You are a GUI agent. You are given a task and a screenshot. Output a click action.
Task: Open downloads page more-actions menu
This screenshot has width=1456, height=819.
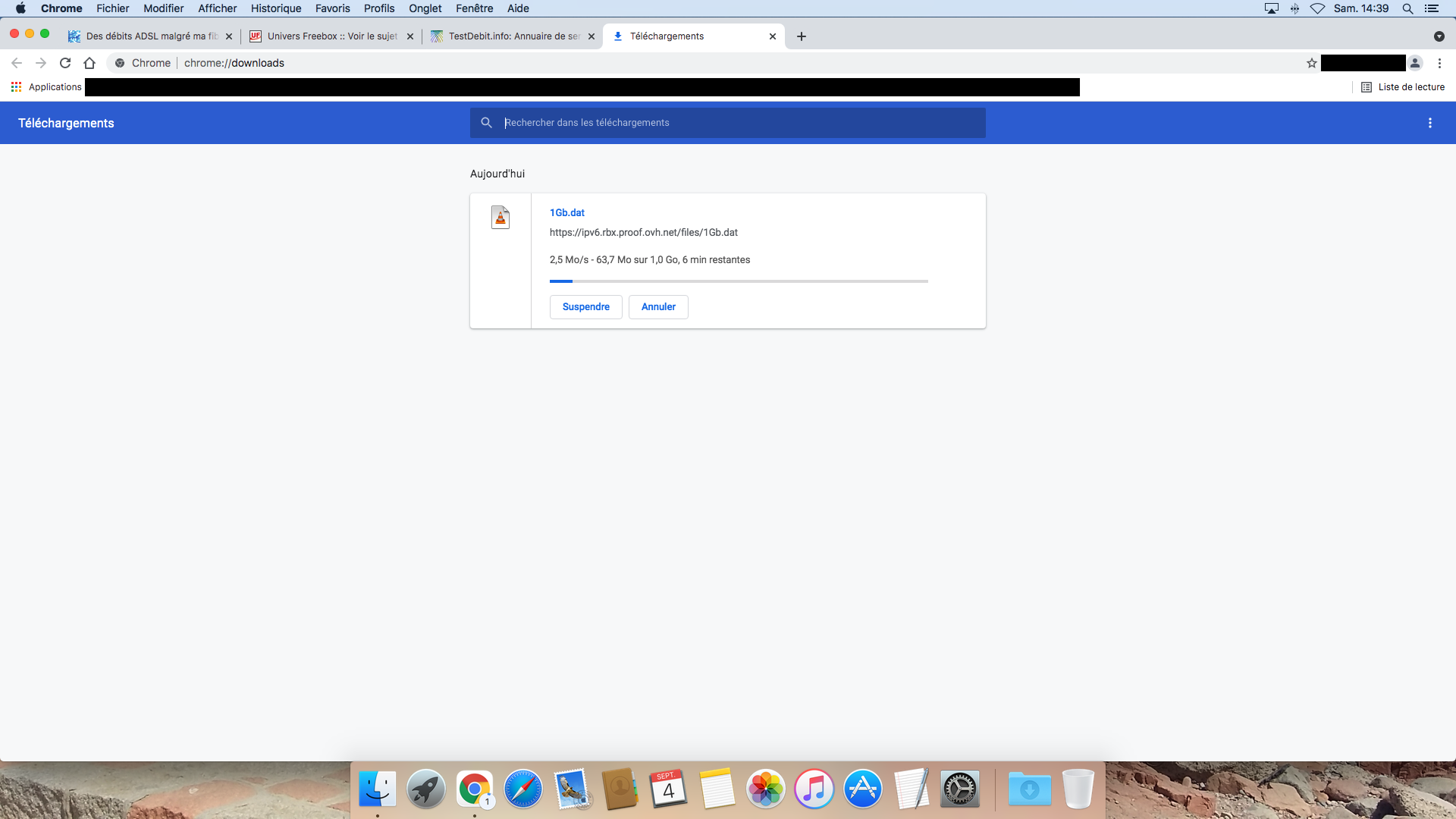tap(1430, 123)
